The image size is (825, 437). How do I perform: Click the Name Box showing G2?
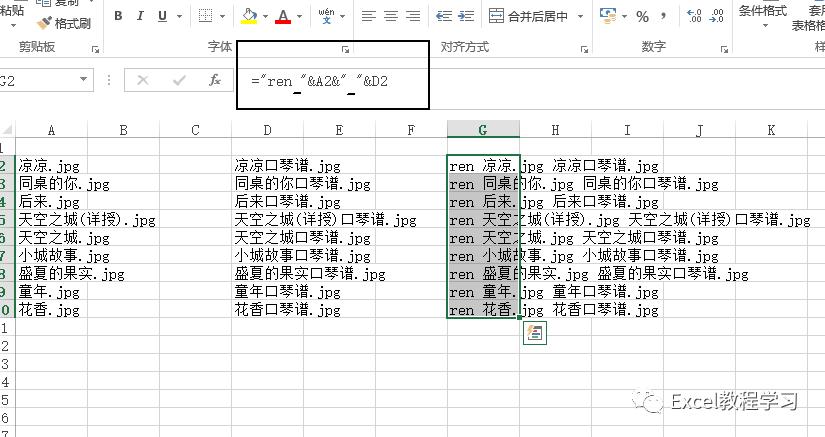(x=38, y=80)
